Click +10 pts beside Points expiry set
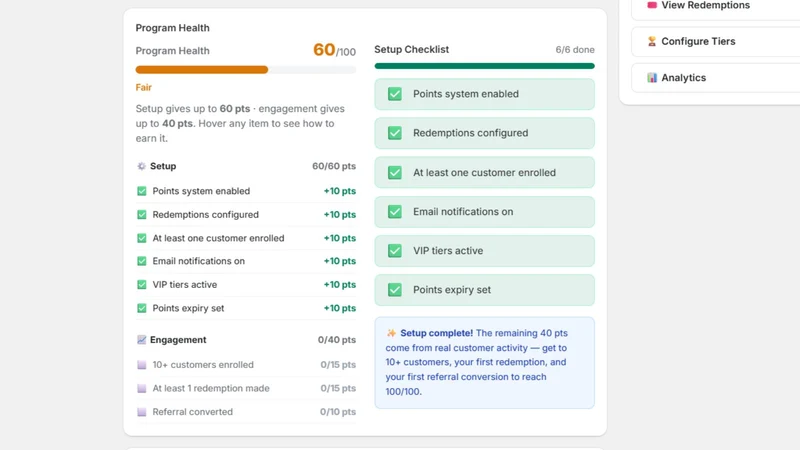The height and width of the screenshot is (450, 800). [x=339, y=308]
